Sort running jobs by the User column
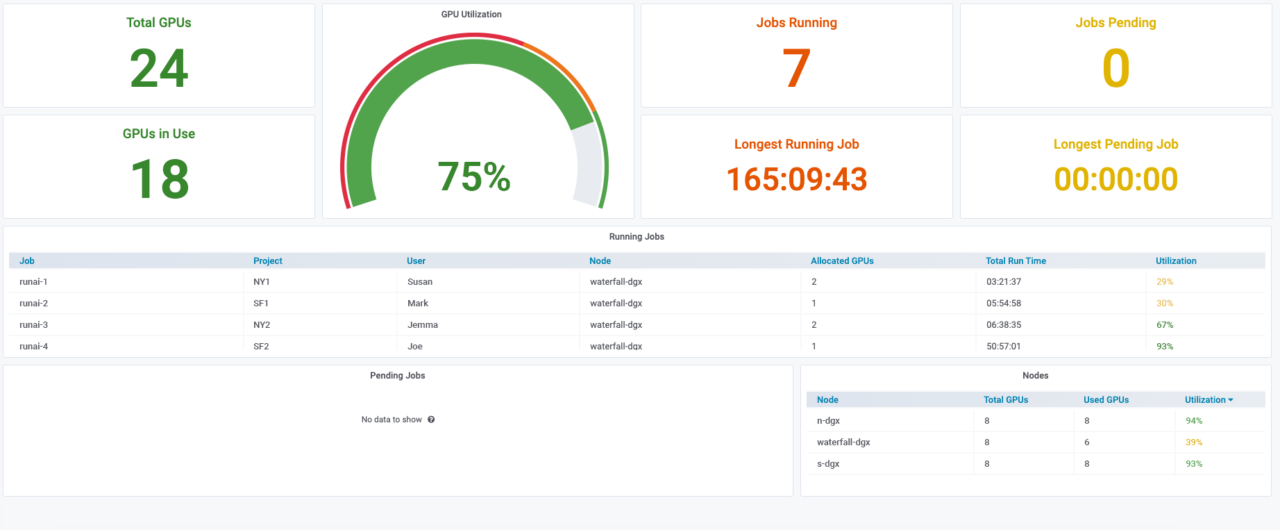The height and width of the screenshot is (530, 1280). (x=416, y=261)
